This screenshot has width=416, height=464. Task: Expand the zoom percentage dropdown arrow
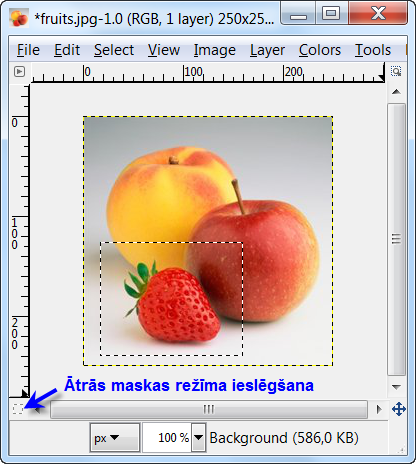point(198,437)
